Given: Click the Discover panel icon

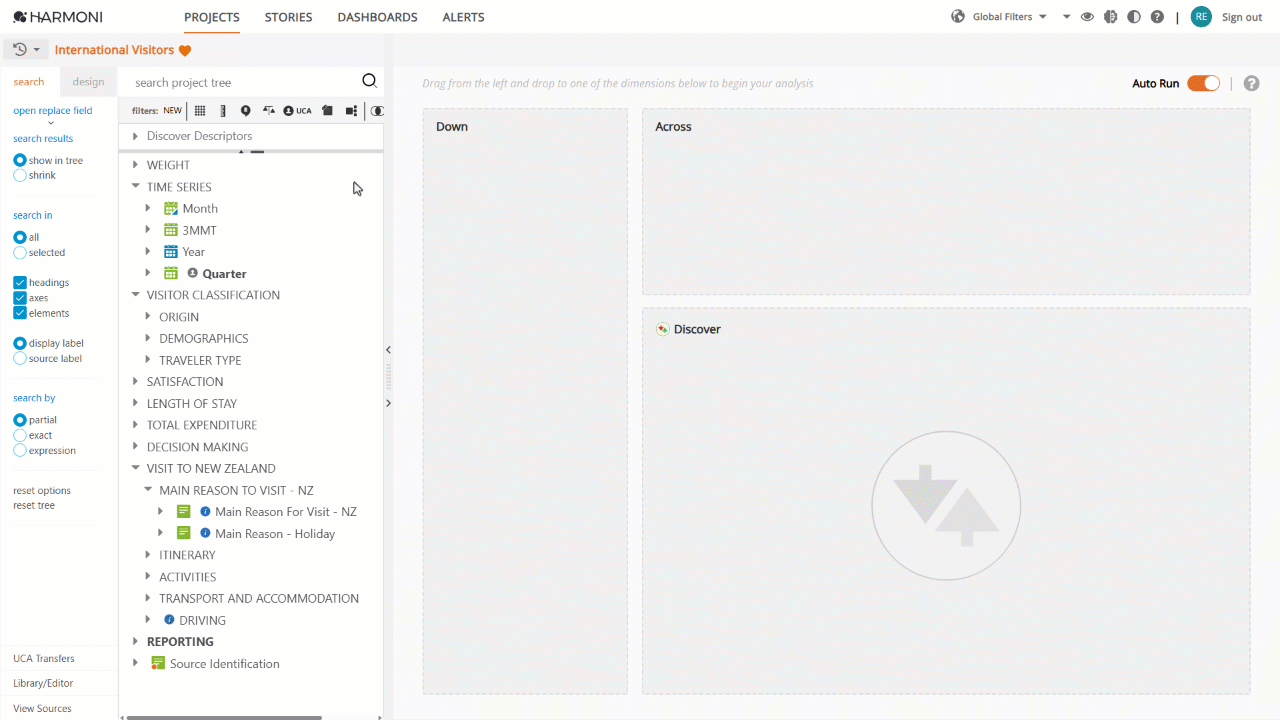Looking at the screenshot, I should [662, 329].
